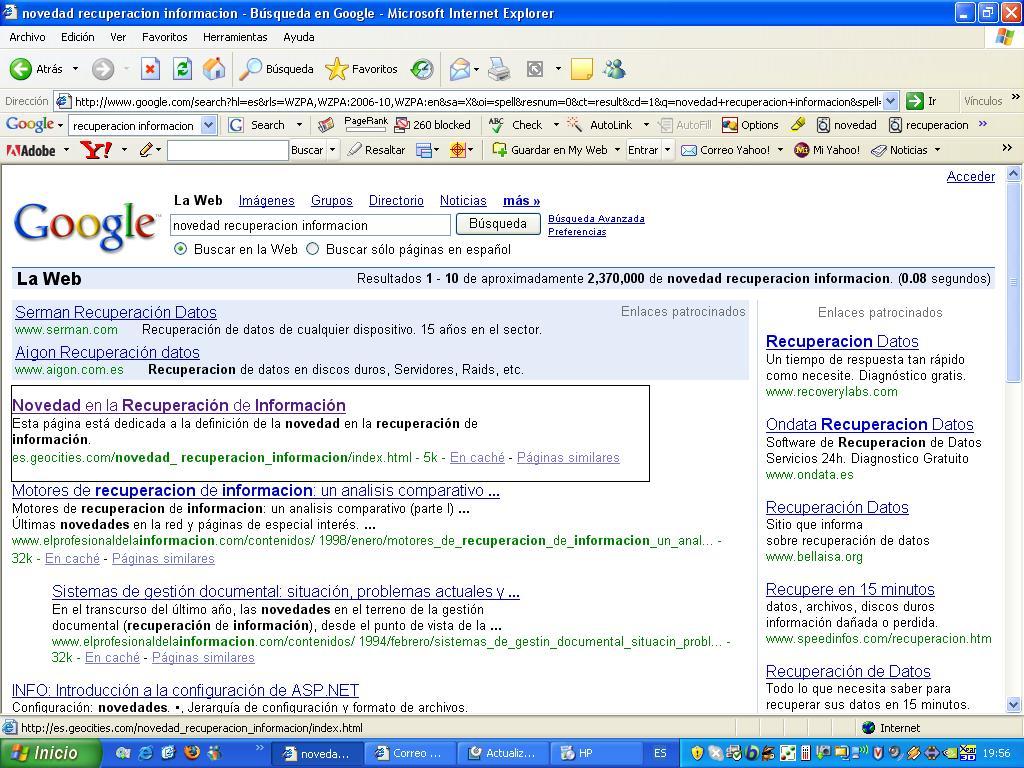Switch to Imágenes search tab

266,200
